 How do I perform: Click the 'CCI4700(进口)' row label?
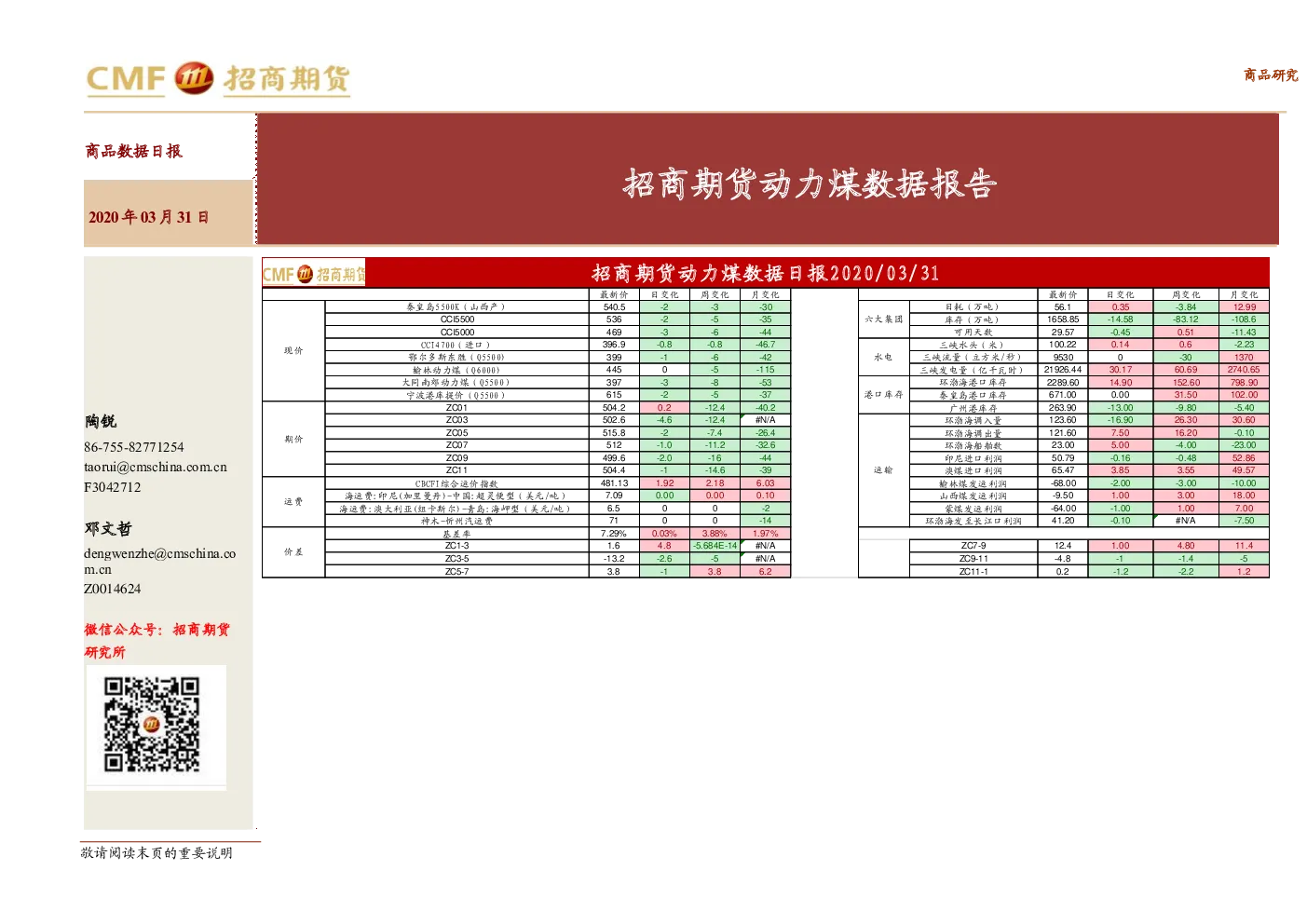(x=456, y=345)
